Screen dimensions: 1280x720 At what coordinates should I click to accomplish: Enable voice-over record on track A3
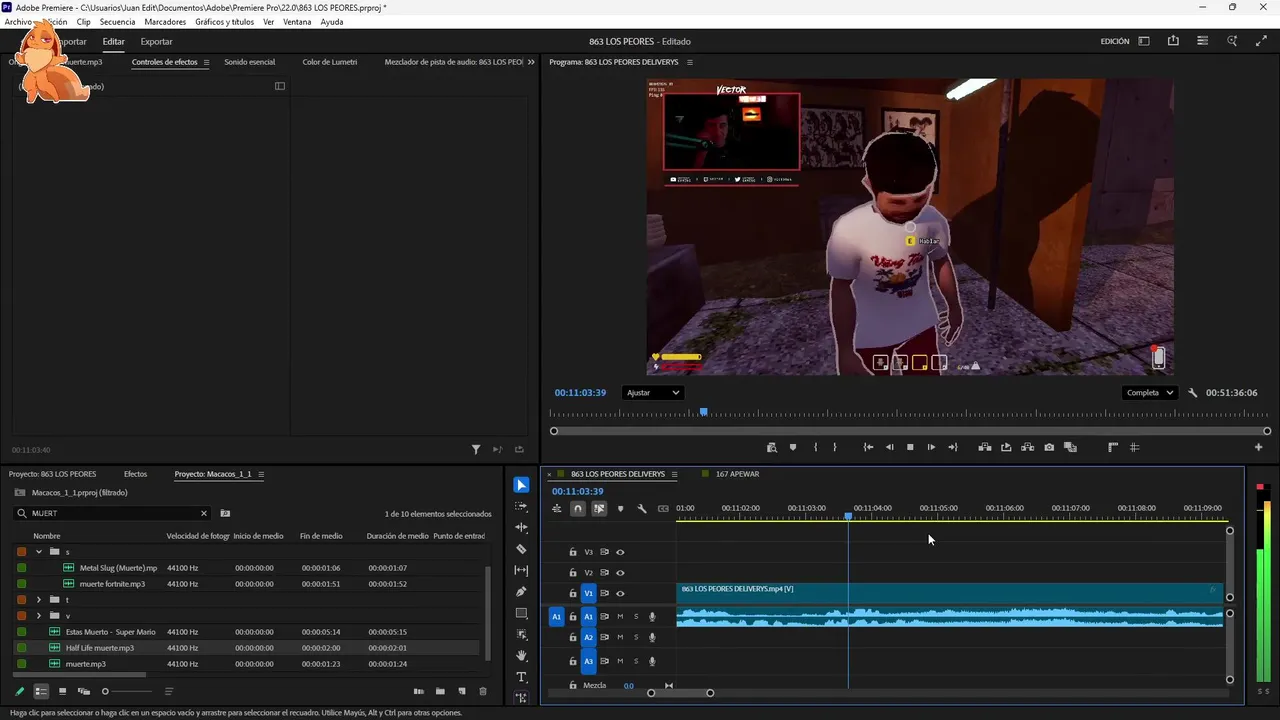point(652,661)
